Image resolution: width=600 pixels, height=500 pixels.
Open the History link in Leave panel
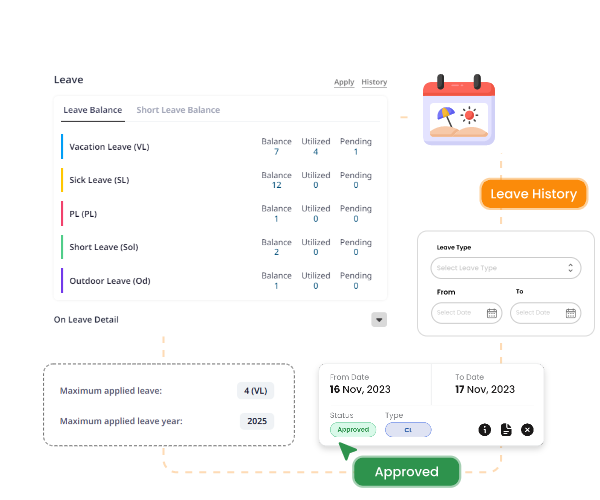374,82
